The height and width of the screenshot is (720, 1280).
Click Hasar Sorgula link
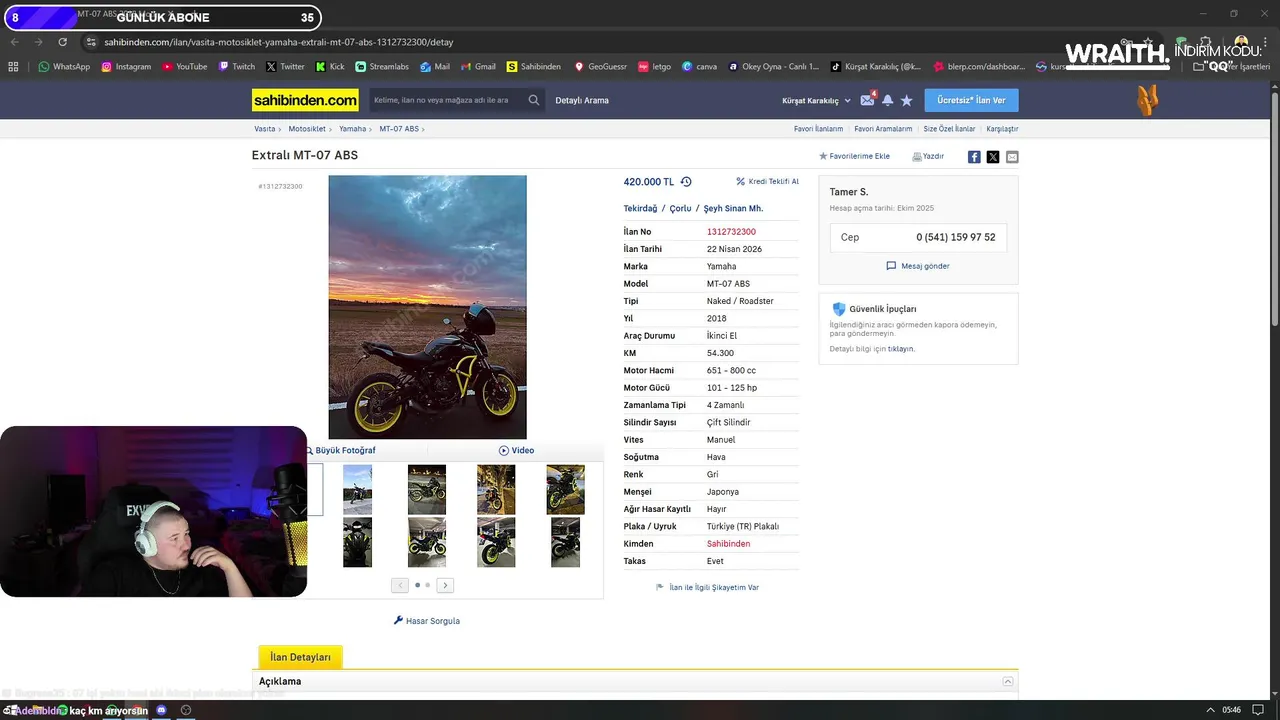pos(427,621)
